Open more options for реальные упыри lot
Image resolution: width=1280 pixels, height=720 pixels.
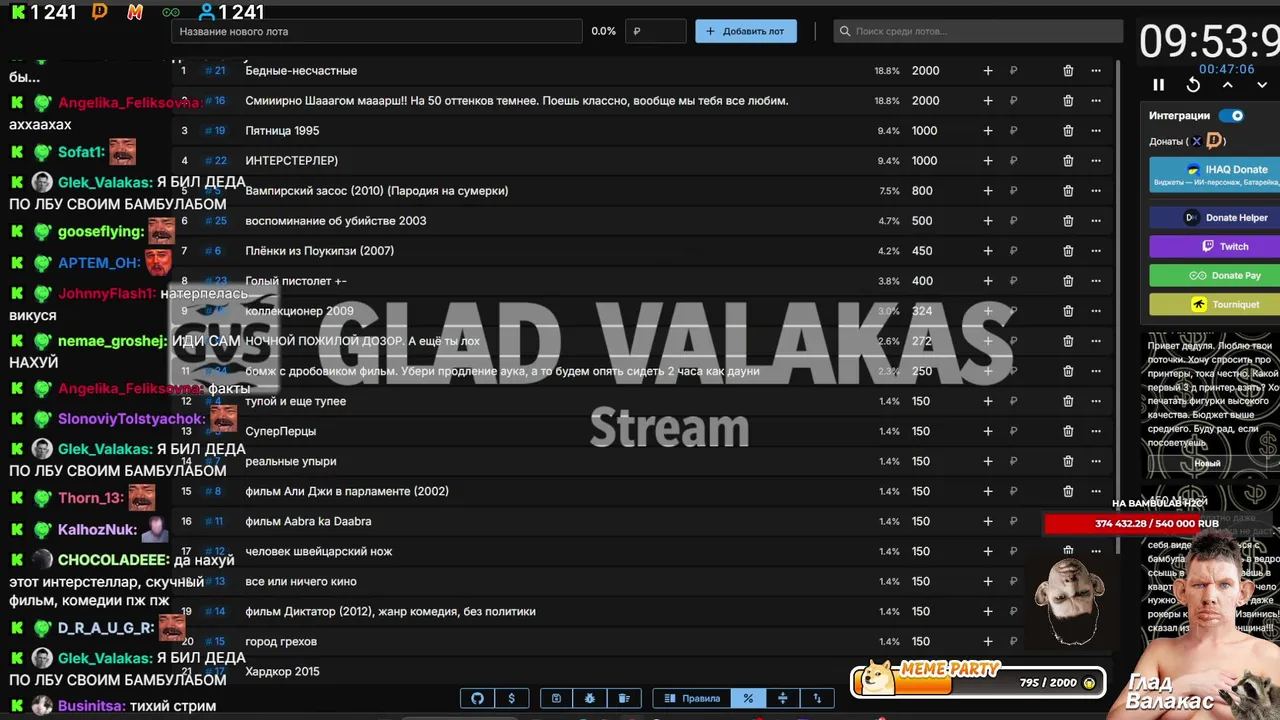(1096, 461)
